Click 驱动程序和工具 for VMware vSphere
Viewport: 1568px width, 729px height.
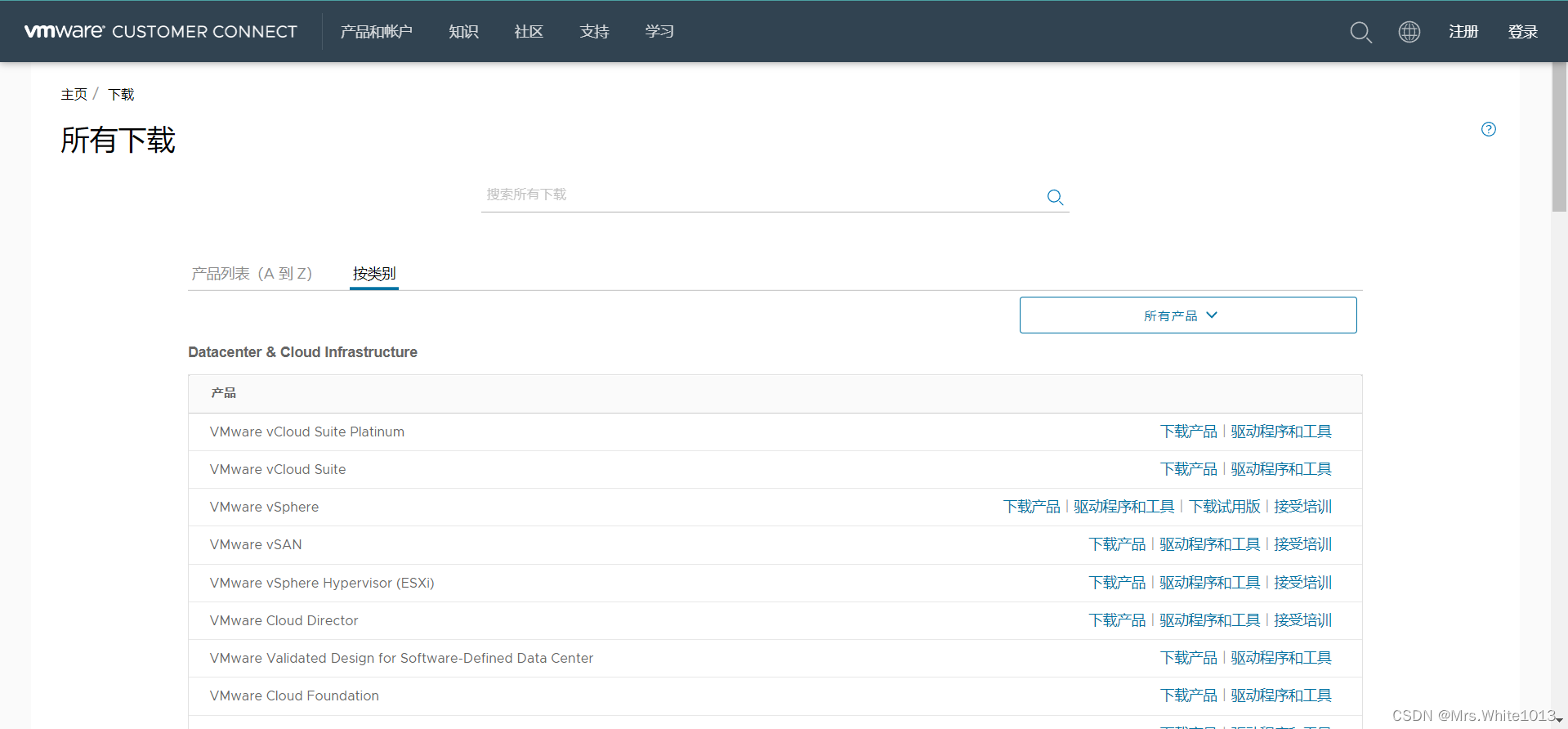click(x=1124, y=507)
